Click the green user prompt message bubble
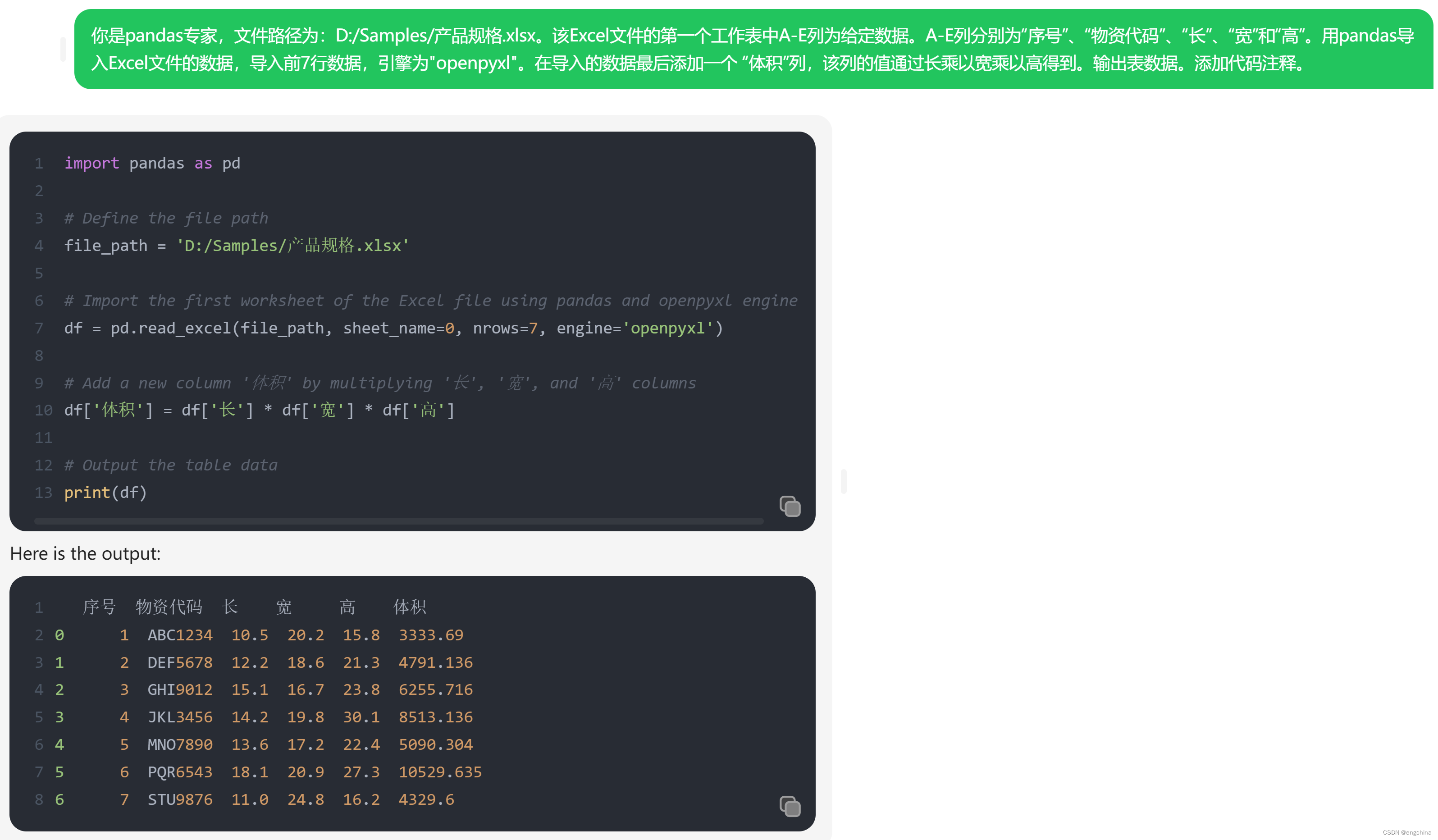Image resolution: width=1438 pixels, height=840 pixels. 753,49
